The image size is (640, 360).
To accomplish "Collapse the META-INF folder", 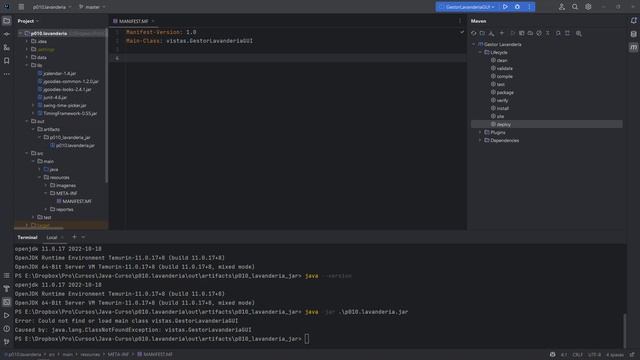I will 46,193.
